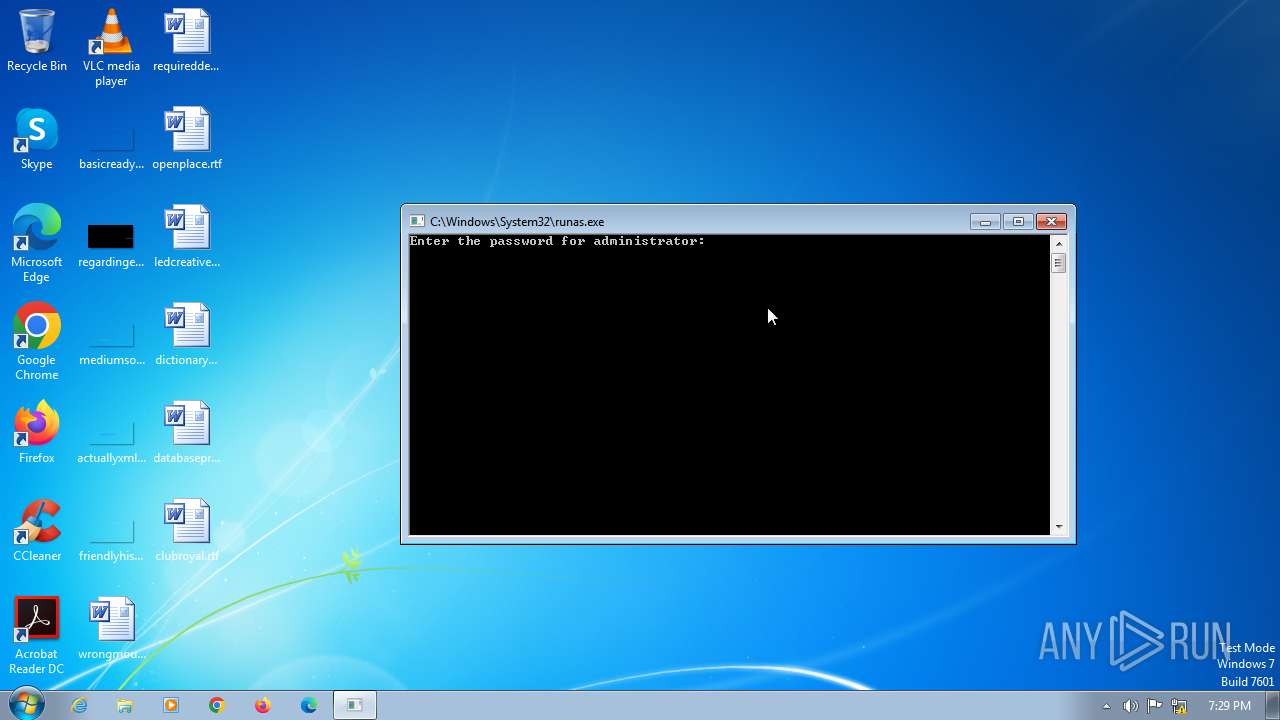The width and height of the screenshot is (1280, 720).
Task: Click the console scrollbar up arrow
Action: pos(1058,243)
